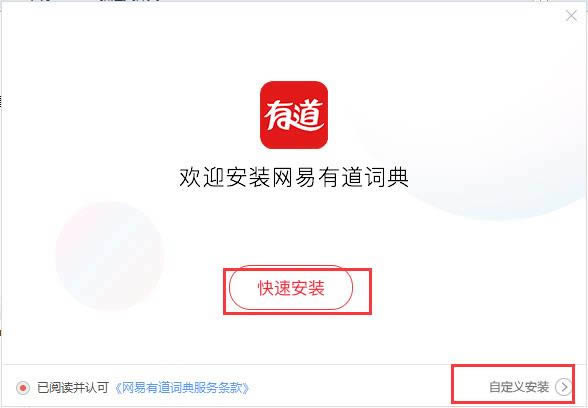Close the Youdao installer window
This screenshot has width=588, height=408.
coord(571,16)
